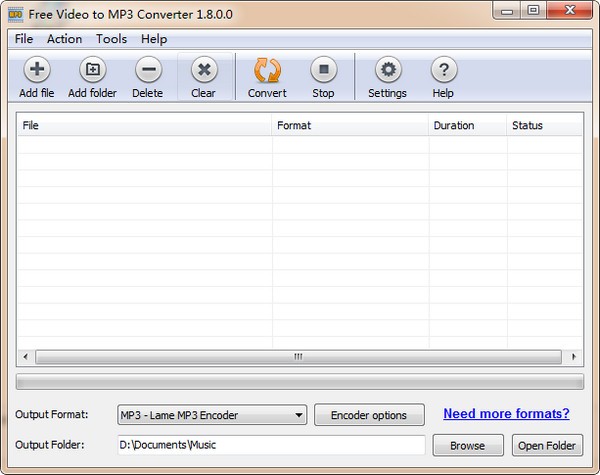Click the app icon in title bar
600x475 pixels.
click(16, 15)
